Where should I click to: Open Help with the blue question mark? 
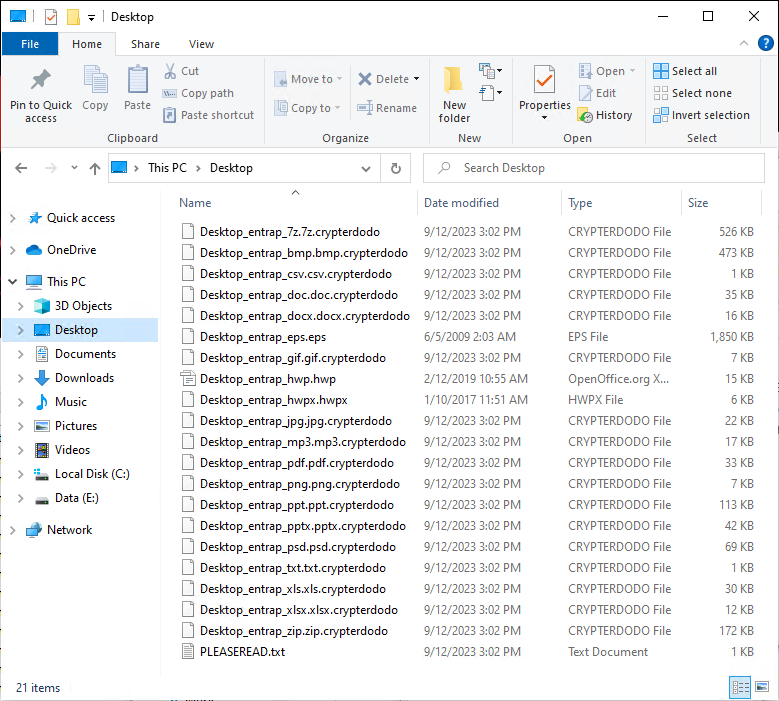(x=766, y=43)
